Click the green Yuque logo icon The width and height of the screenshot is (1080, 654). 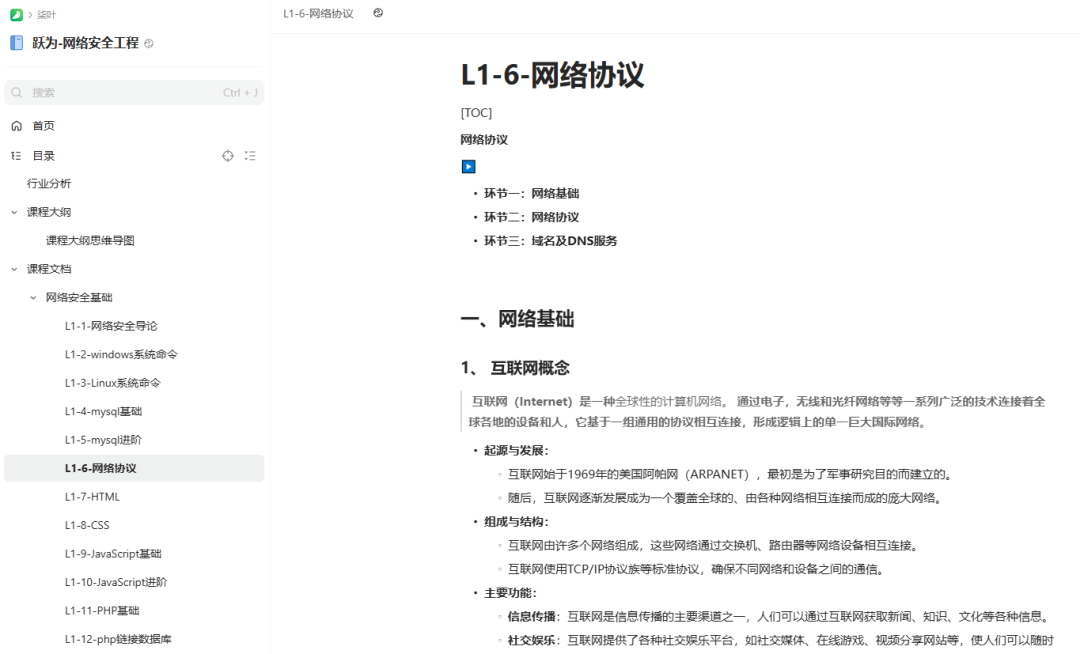pos(16,14)
